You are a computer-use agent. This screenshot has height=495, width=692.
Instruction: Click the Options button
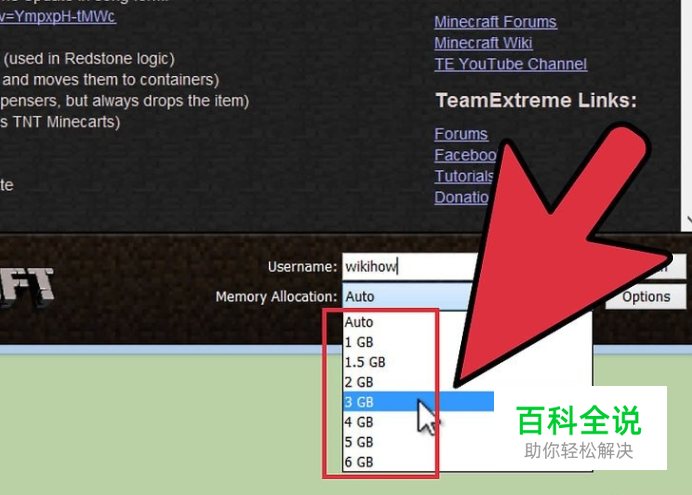[x=646, y=296]
